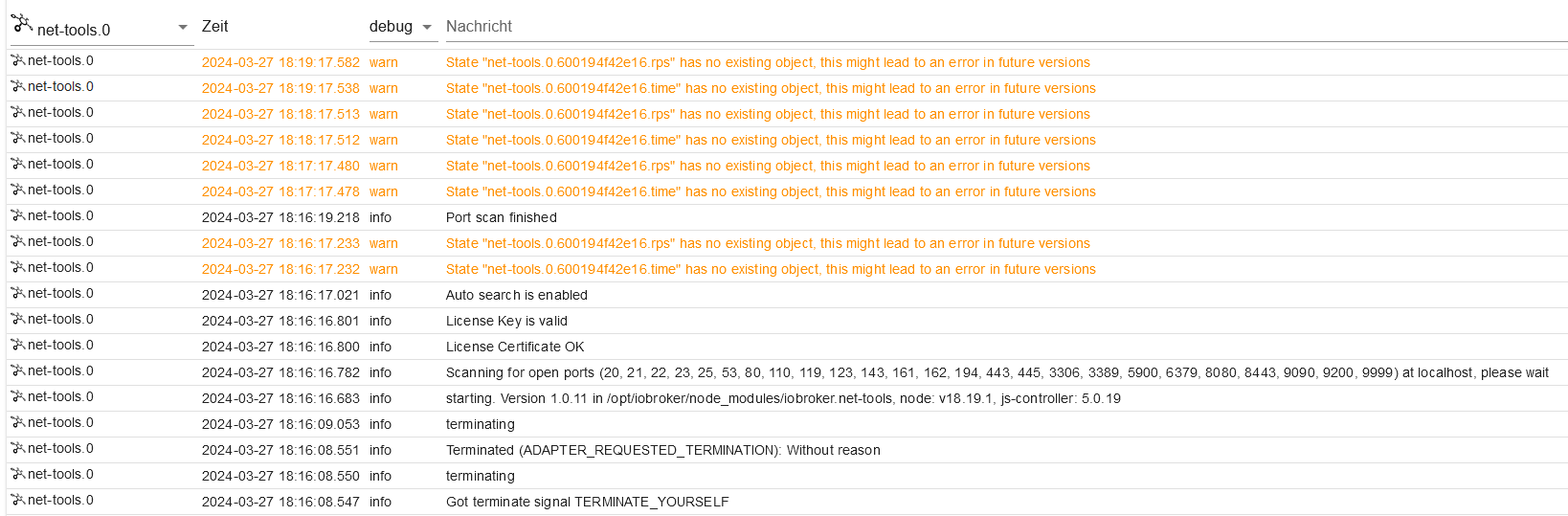Click the time warning message at 18:17:17.478

(771, 191)
